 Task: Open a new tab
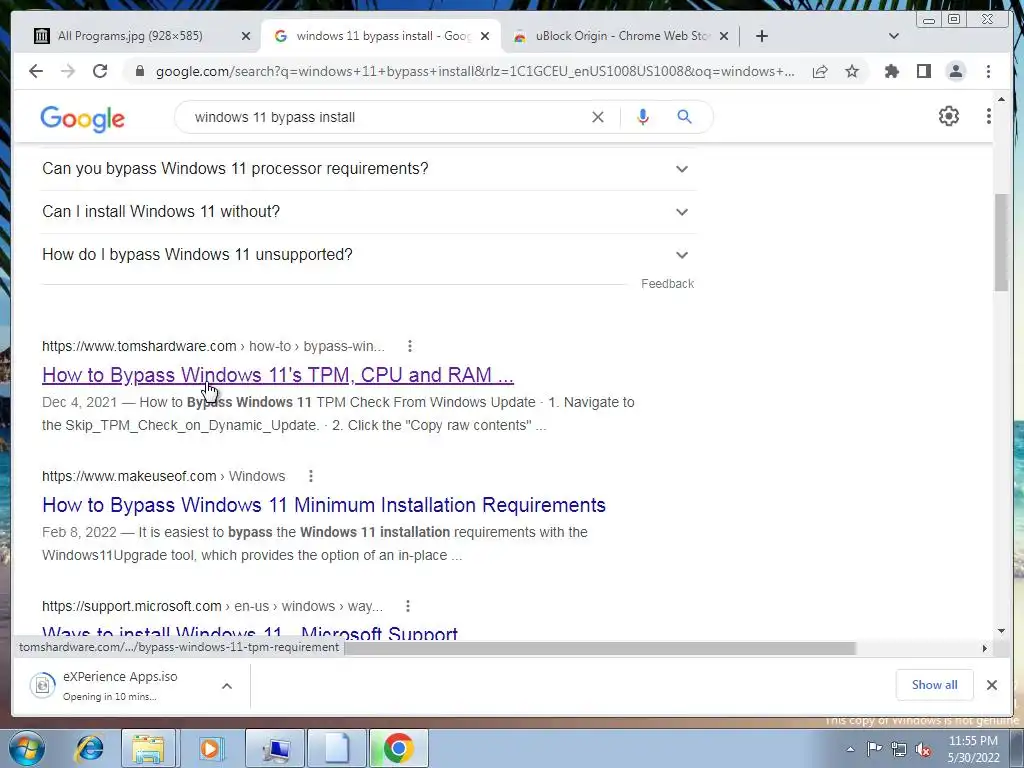(761, 36)
